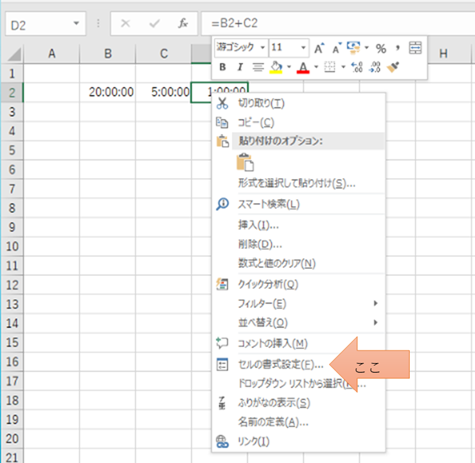Click the formula enter checkmark button
The width and height of the screenshot is (475, 463).
154,23
